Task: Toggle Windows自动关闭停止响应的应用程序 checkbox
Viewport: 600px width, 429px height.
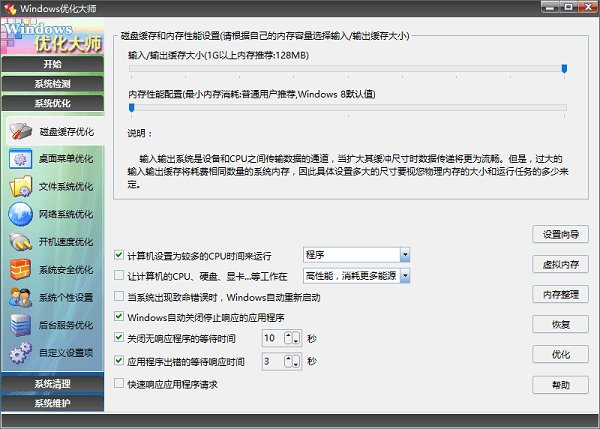Action: point(119,316)
